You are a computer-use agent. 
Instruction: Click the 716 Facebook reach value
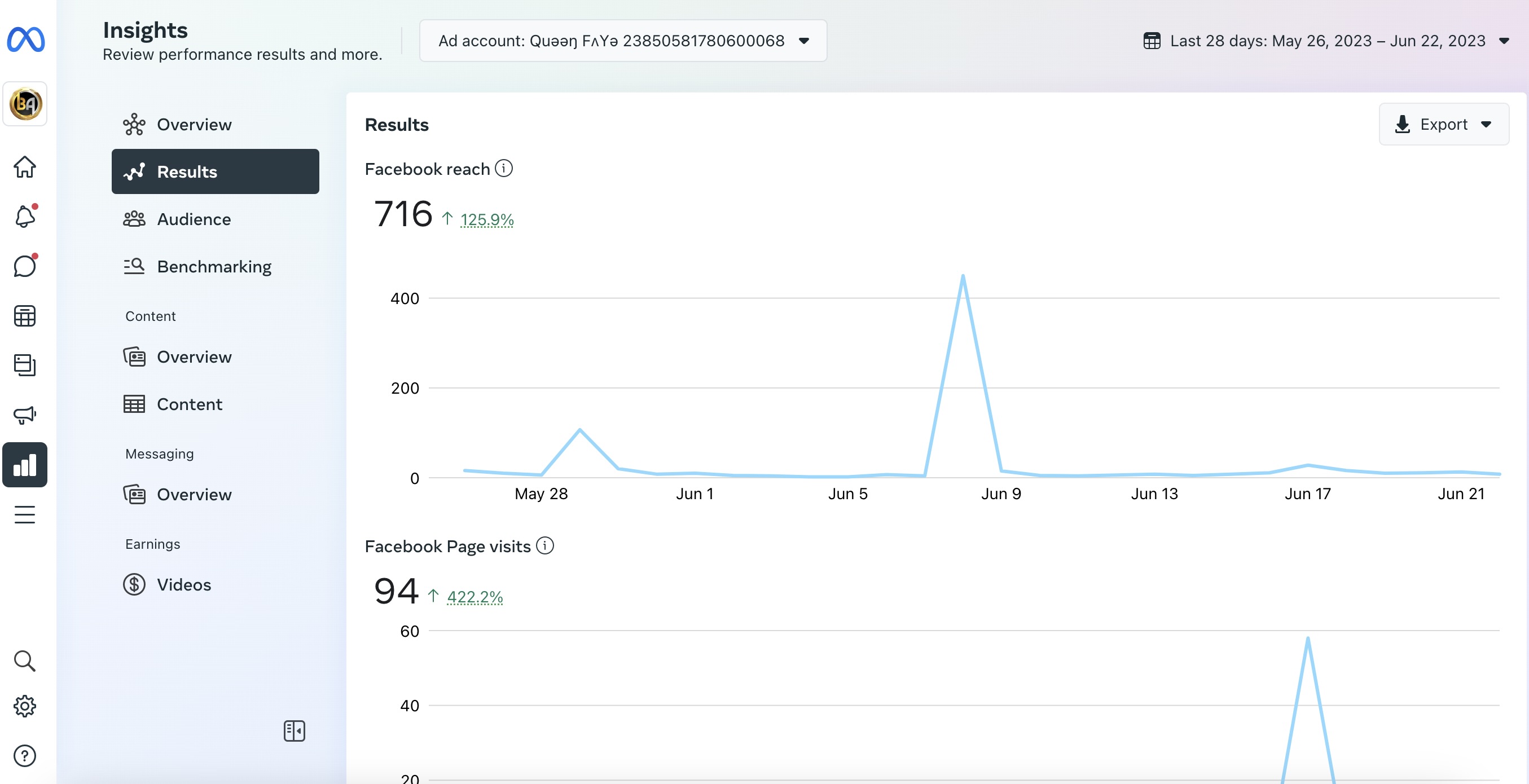click(403, 214)
